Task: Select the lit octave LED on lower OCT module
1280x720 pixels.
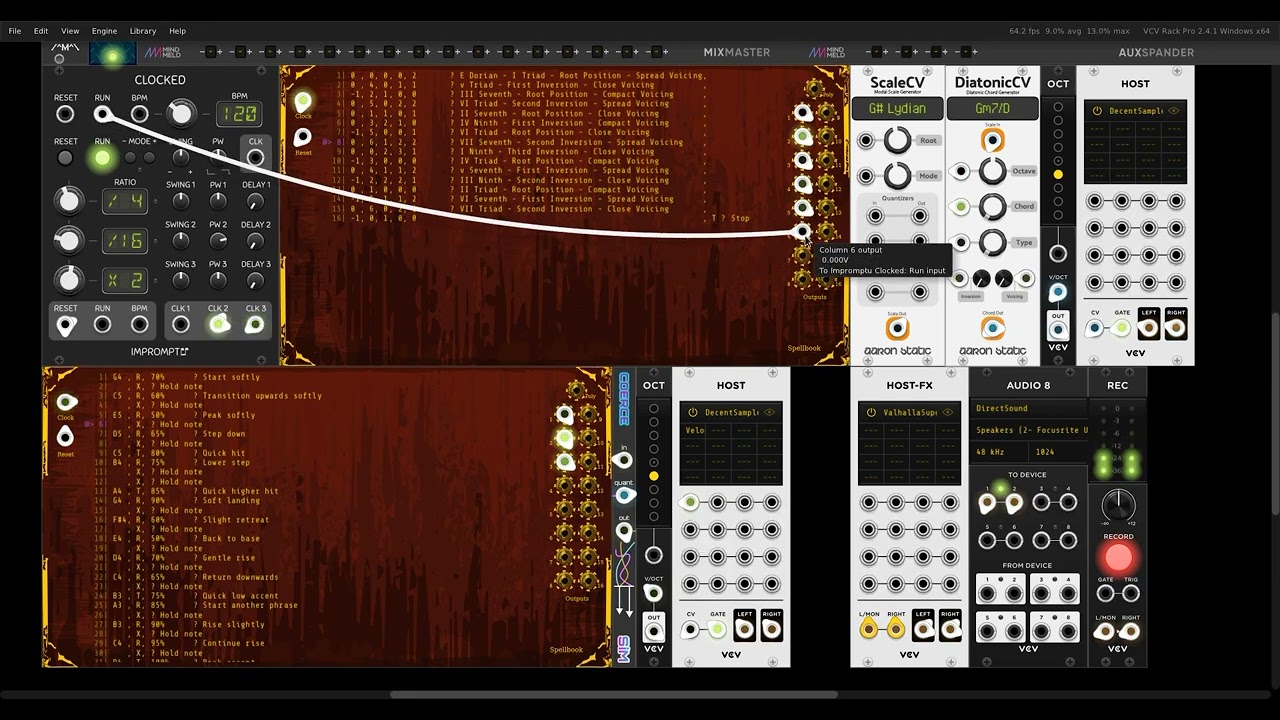Action: (x=653, y=476)
